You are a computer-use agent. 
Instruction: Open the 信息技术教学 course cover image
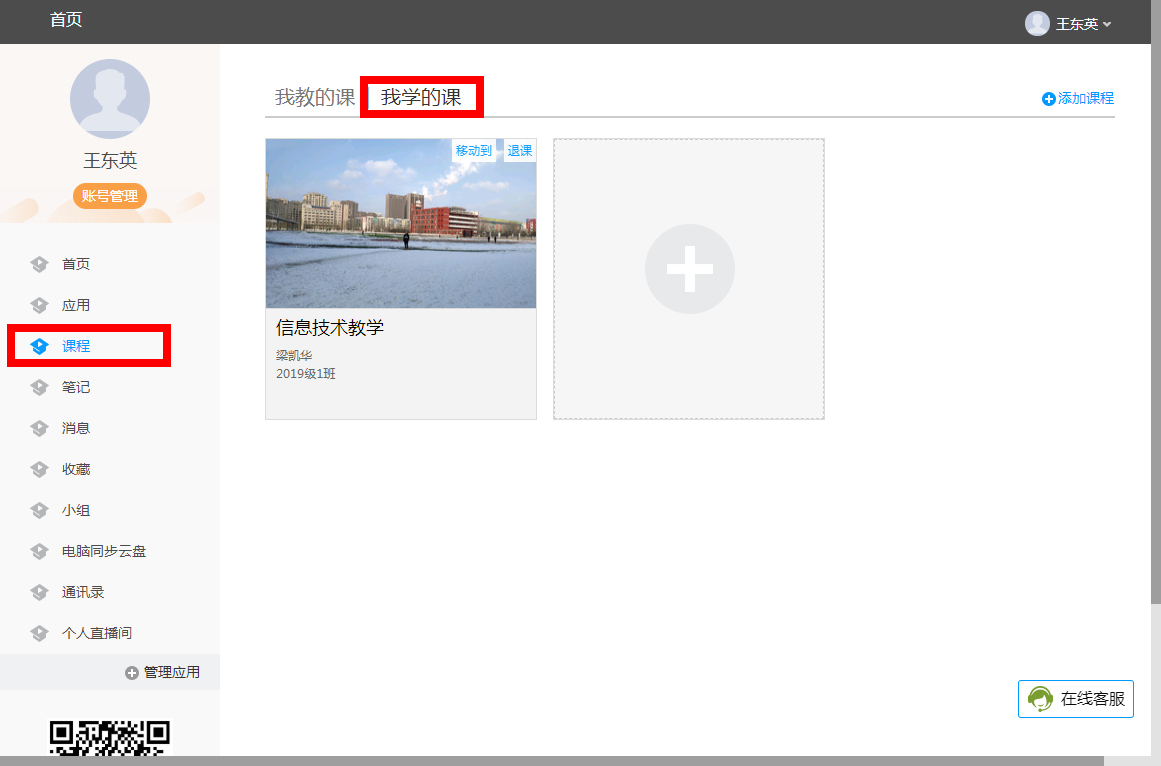point(401,223)
